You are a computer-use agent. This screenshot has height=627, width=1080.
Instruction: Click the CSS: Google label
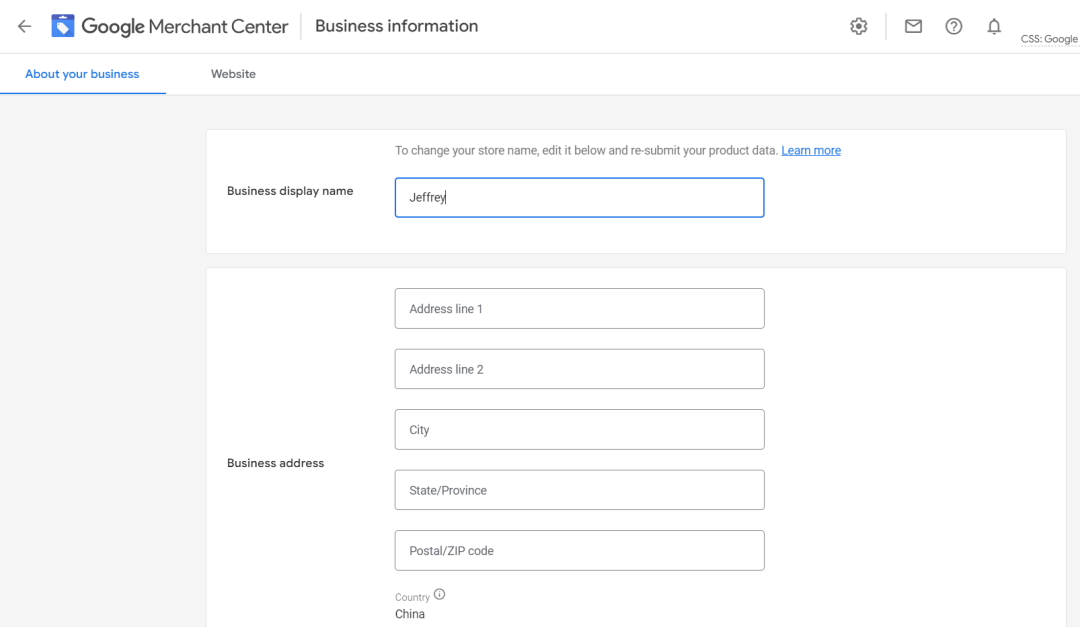coord(1049,39)
